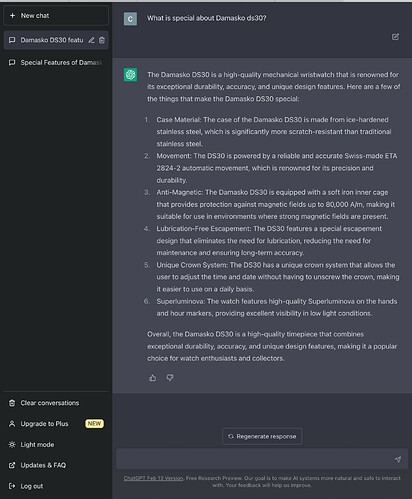Click the Regenerate response button
The image size is (412, 499).
click(262, 436)
